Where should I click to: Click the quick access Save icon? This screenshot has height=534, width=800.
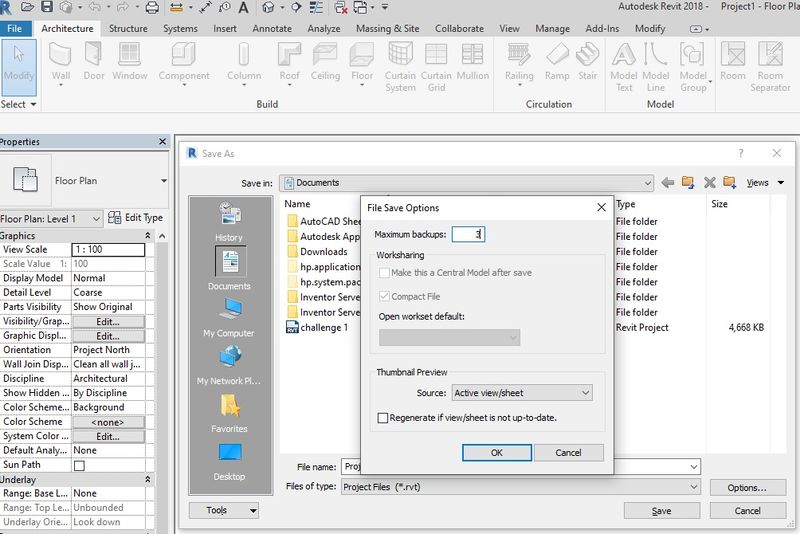pyautogui.click(x=47, y=7)
